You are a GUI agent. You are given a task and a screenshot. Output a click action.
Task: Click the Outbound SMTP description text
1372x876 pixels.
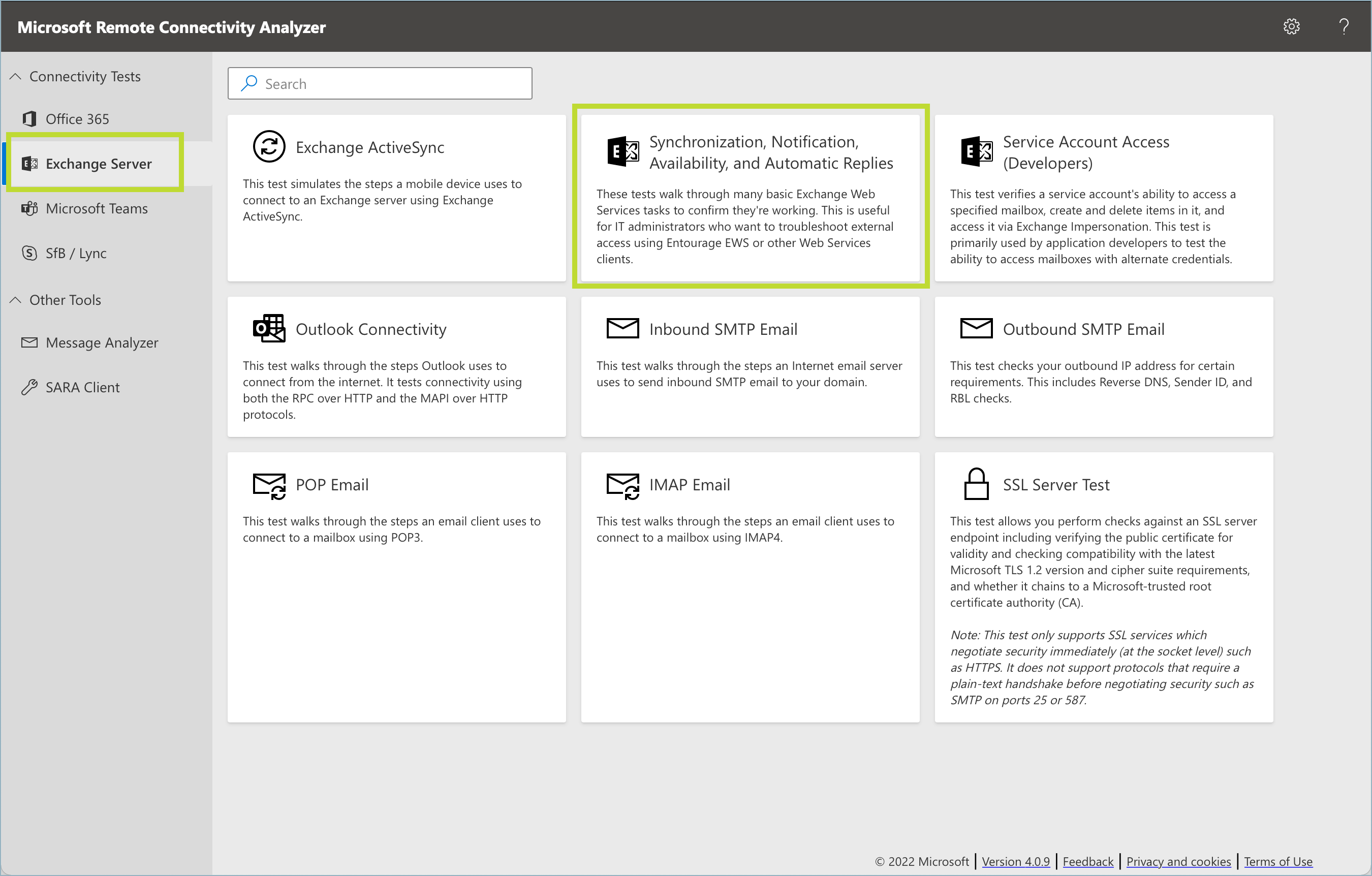click(x=1101, y=382)
